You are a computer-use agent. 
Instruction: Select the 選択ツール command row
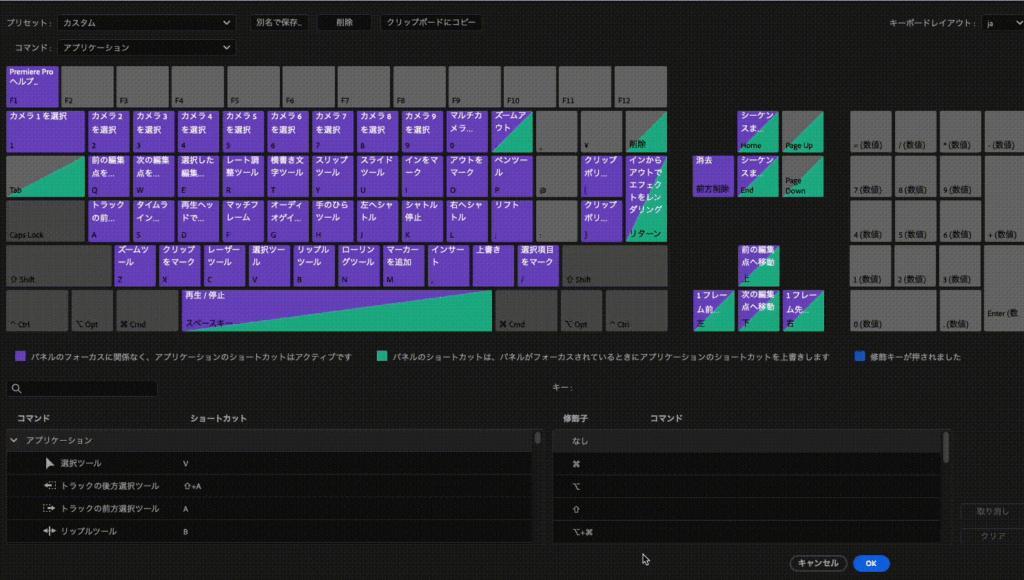pyautogui.click(x=269, y=463)
